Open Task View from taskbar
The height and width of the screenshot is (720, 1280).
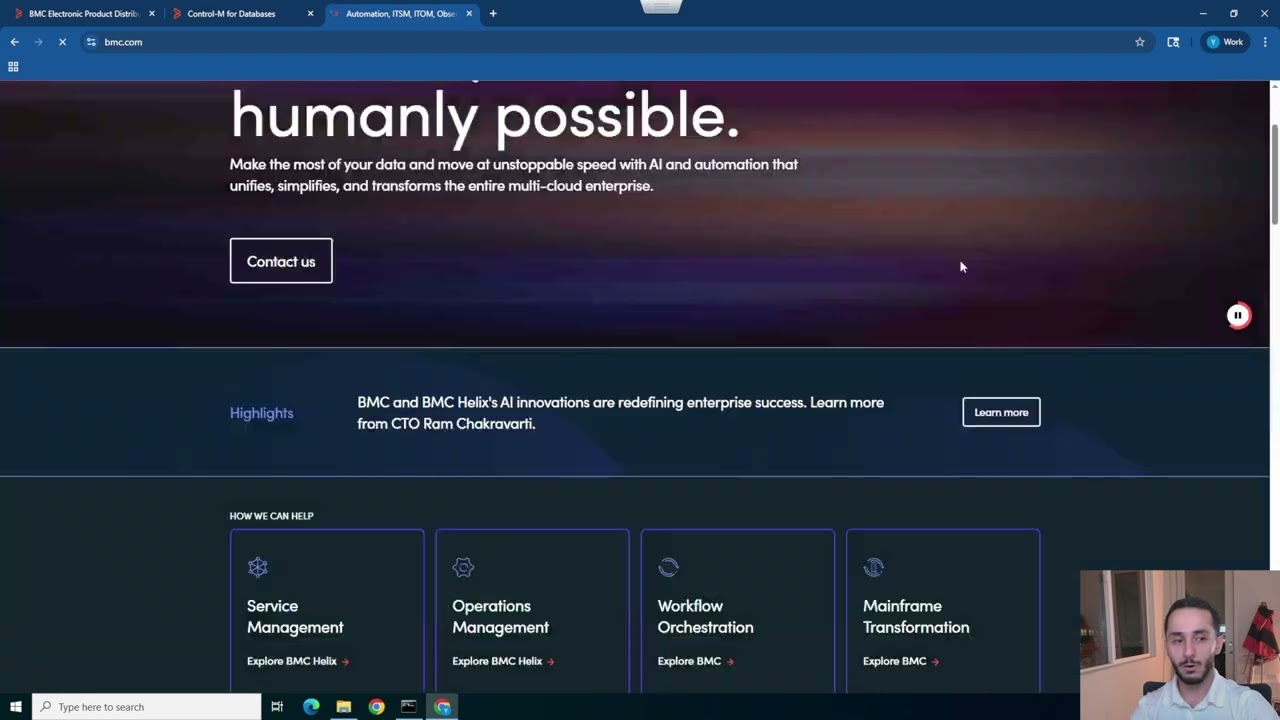277,707
